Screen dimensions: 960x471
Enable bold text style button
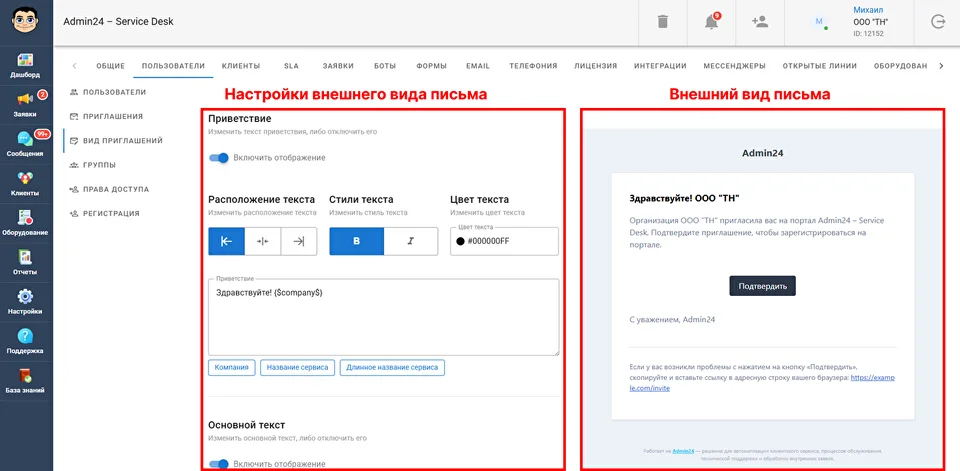pos(357,241)
